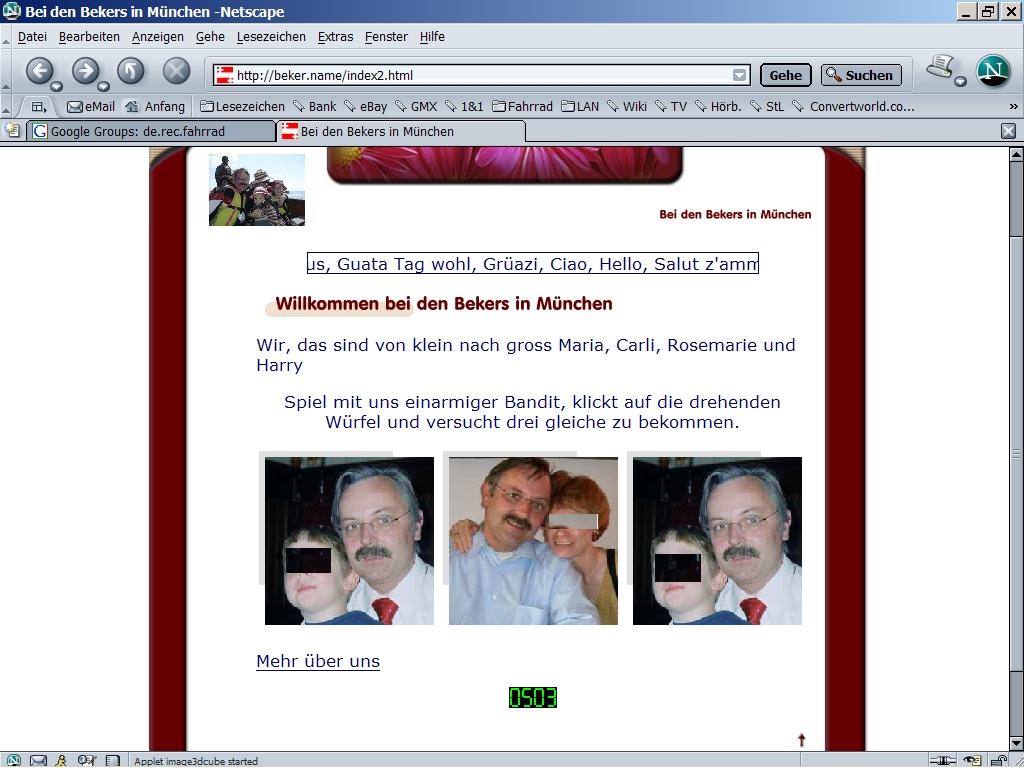Show more bookmarks via the overflow chevron
This screenshot has width=1024, height=768.
pos(1013,106)
